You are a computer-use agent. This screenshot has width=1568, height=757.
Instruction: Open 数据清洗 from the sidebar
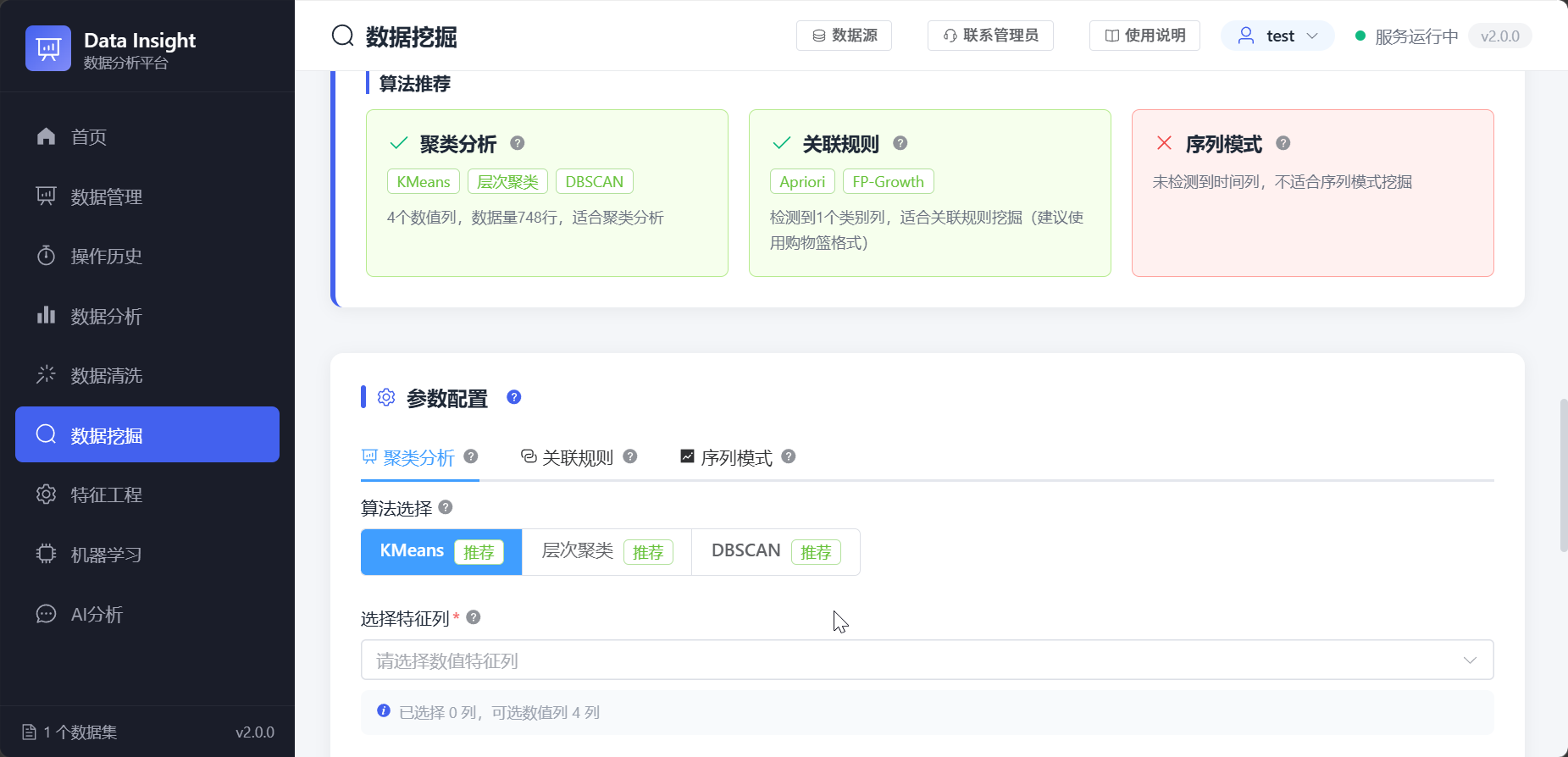[147, 375]
